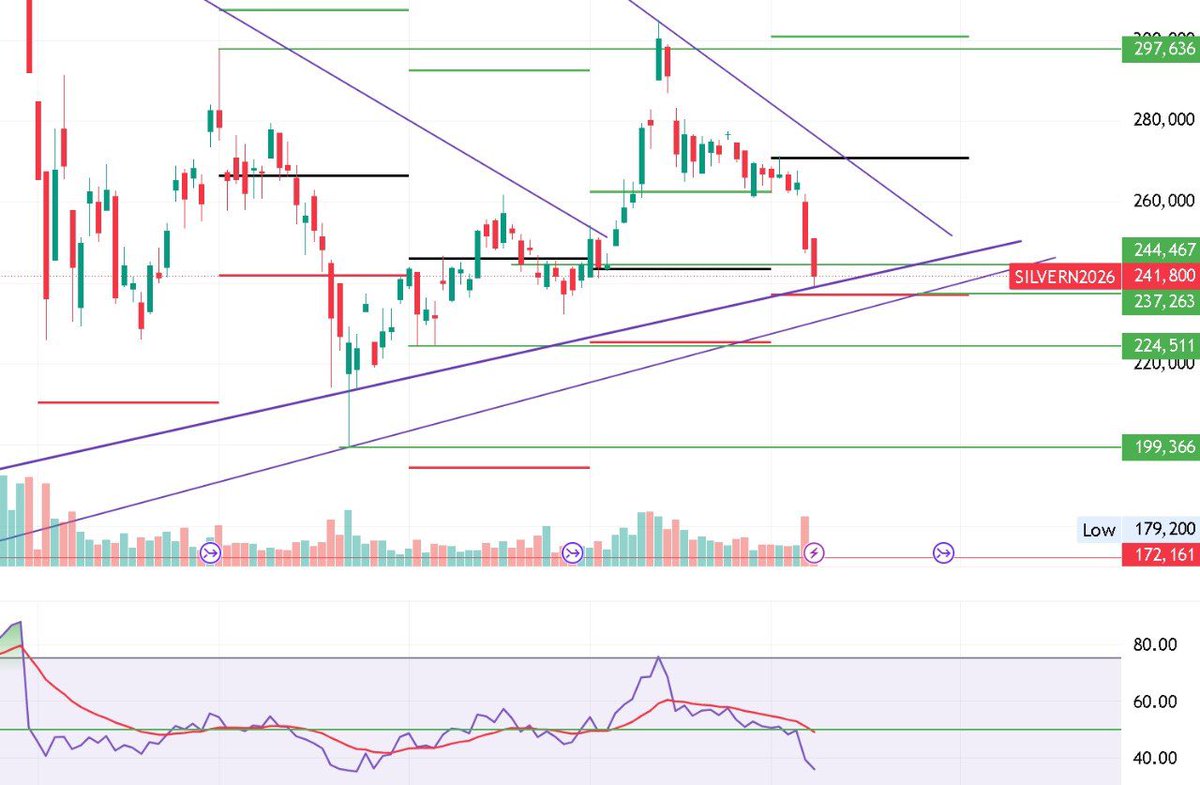This screenshot has height=785, width=1200.
Task: Select the tallest red volume bar
Action: click(x=28, y=522)
